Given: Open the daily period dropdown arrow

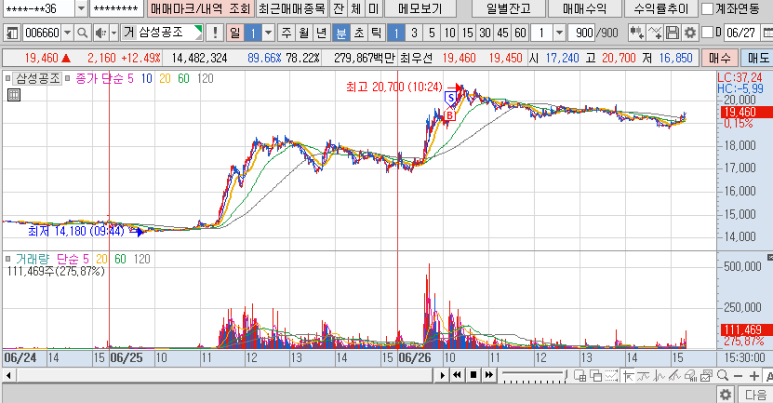Looking at the screenshot, I should tap(268, 33).
